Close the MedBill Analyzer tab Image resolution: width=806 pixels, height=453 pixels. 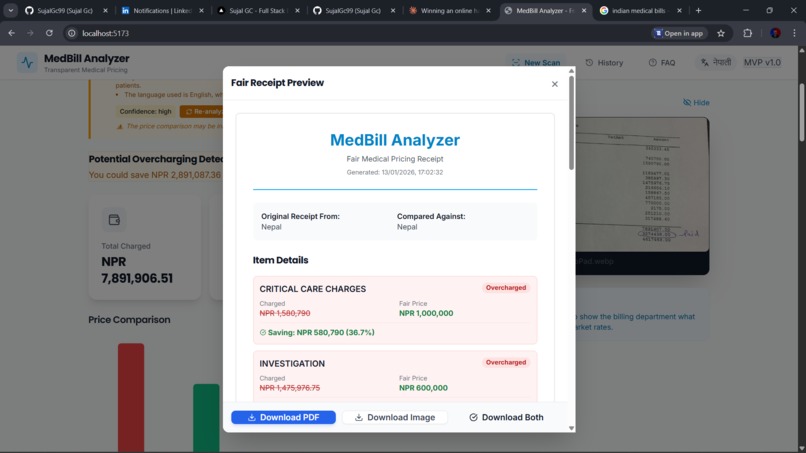584,10
